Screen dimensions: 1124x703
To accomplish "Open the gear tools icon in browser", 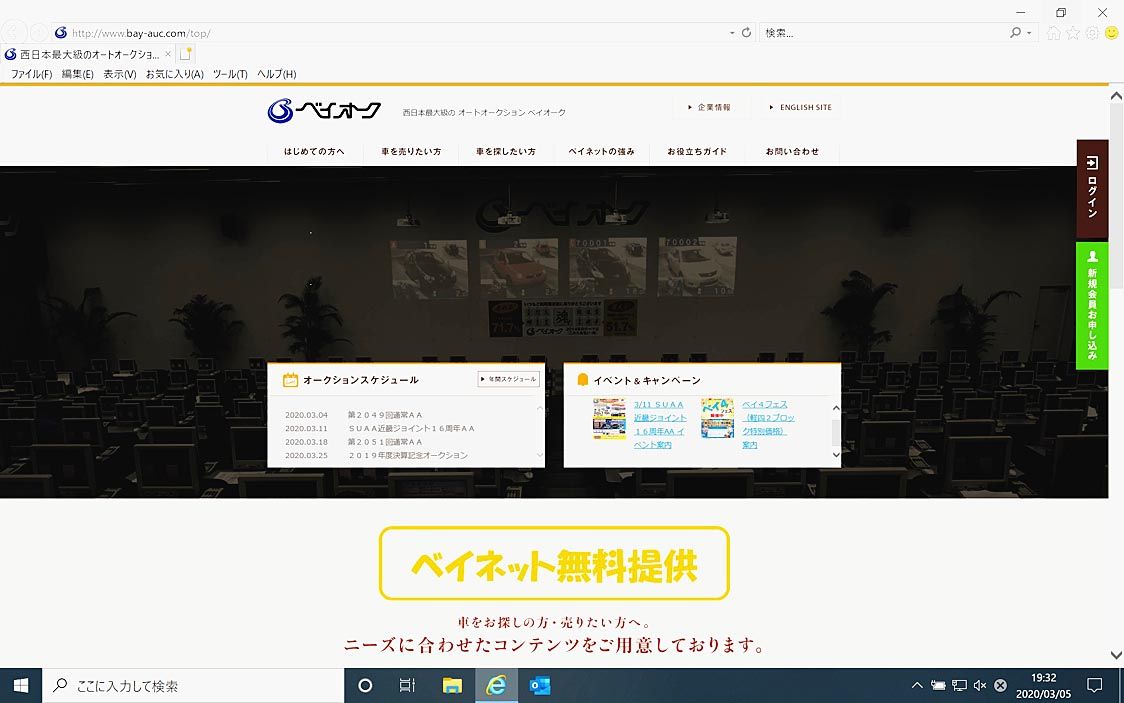I will click(1092, 33).
